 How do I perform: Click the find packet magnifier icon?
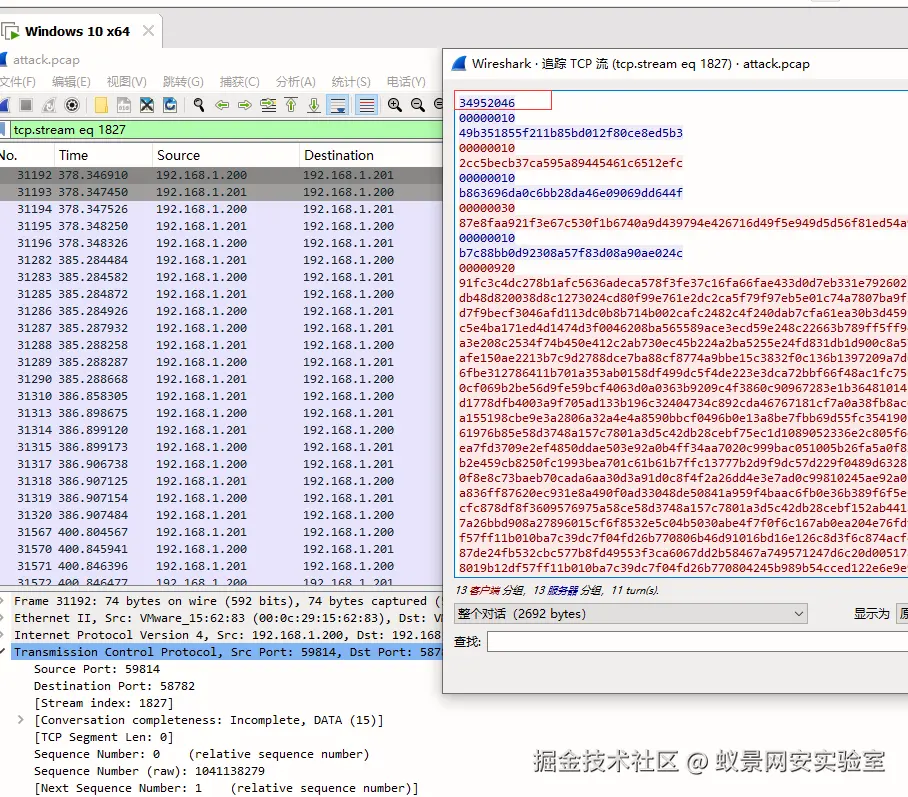click(199, 105)
